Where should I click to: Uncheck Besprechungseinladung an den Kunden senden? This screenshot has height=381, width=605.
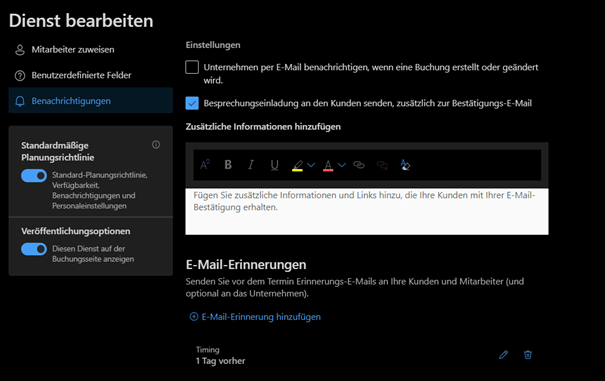192,103
